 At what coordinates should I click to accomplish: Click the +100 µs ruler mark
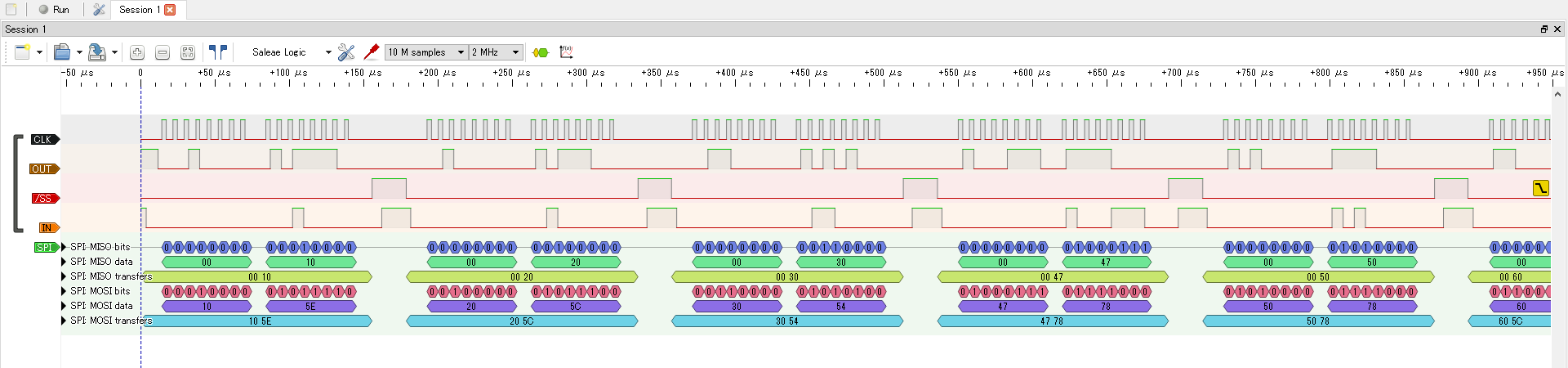click(x=288, y=73)
